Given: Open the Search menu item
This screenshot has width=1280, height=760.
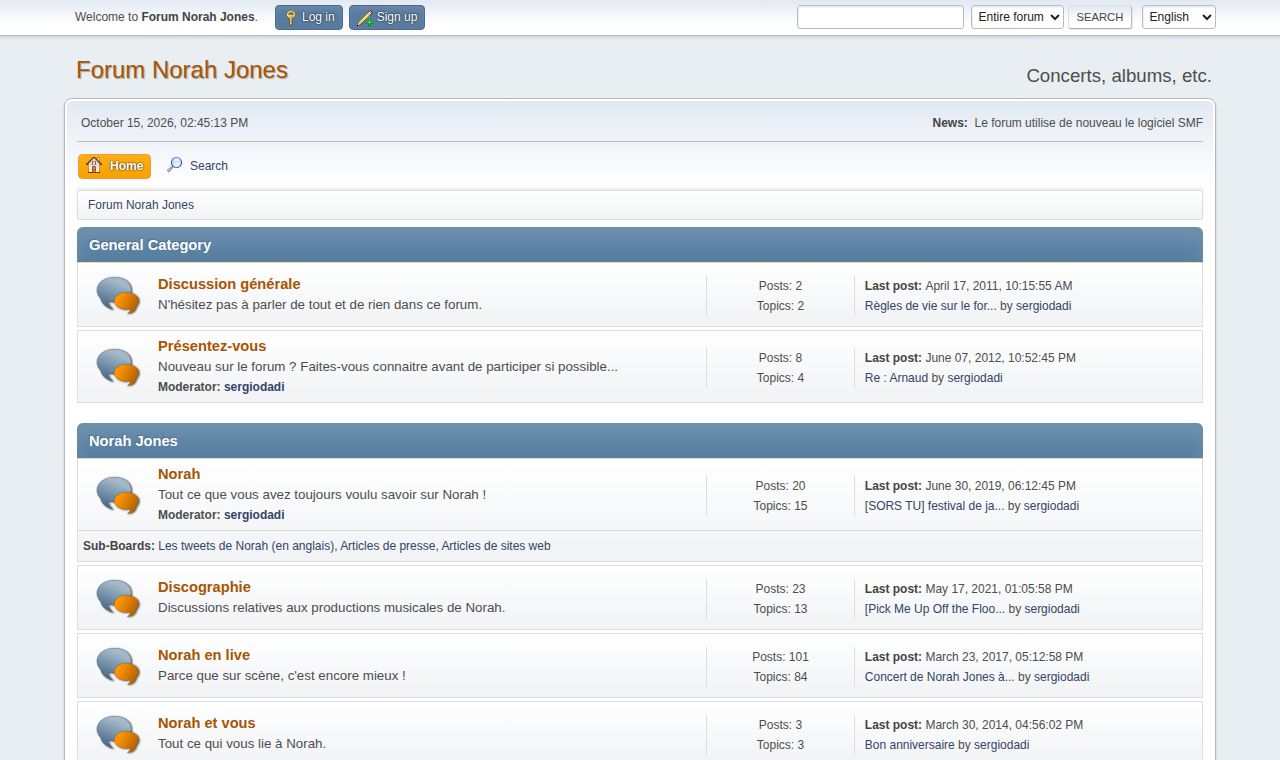Looking at the screenshot, I should click(x=198, y=166).
